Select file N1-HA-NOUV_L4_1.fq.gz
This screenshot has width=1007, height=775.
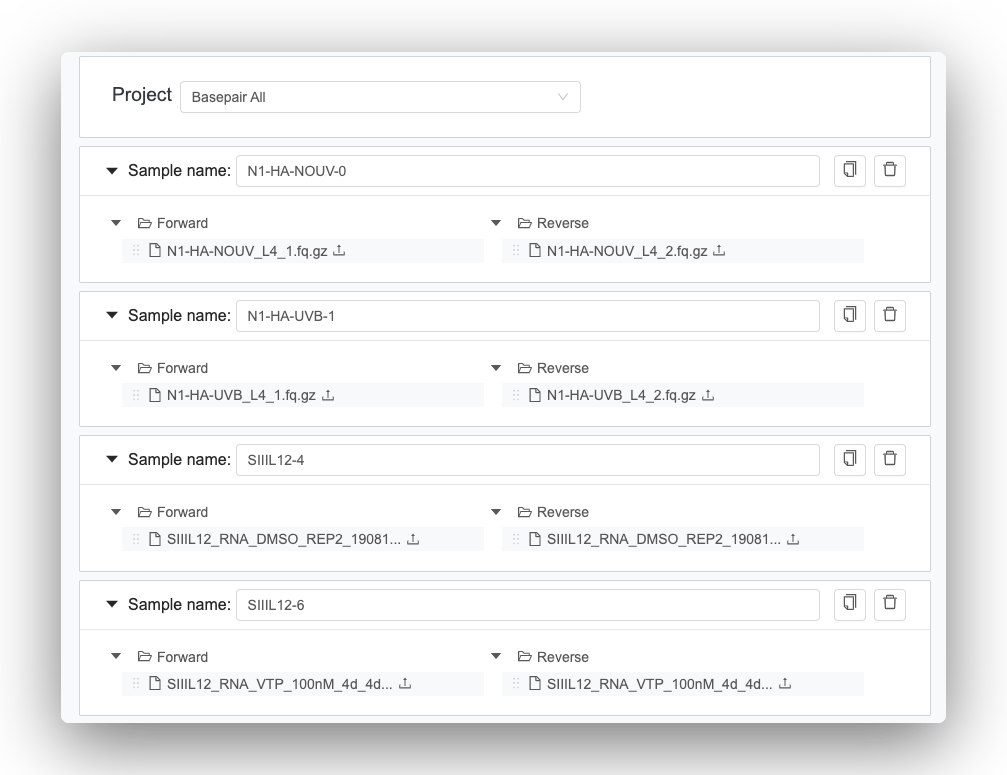247,251
